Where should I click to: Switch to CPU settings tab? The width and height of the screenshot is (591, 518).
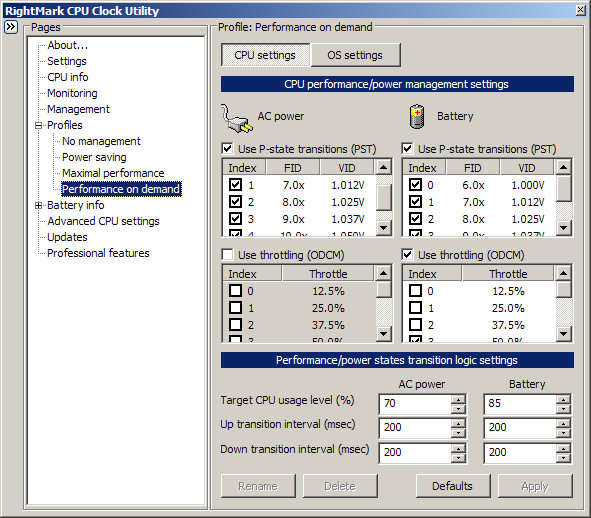click(265, 55)
